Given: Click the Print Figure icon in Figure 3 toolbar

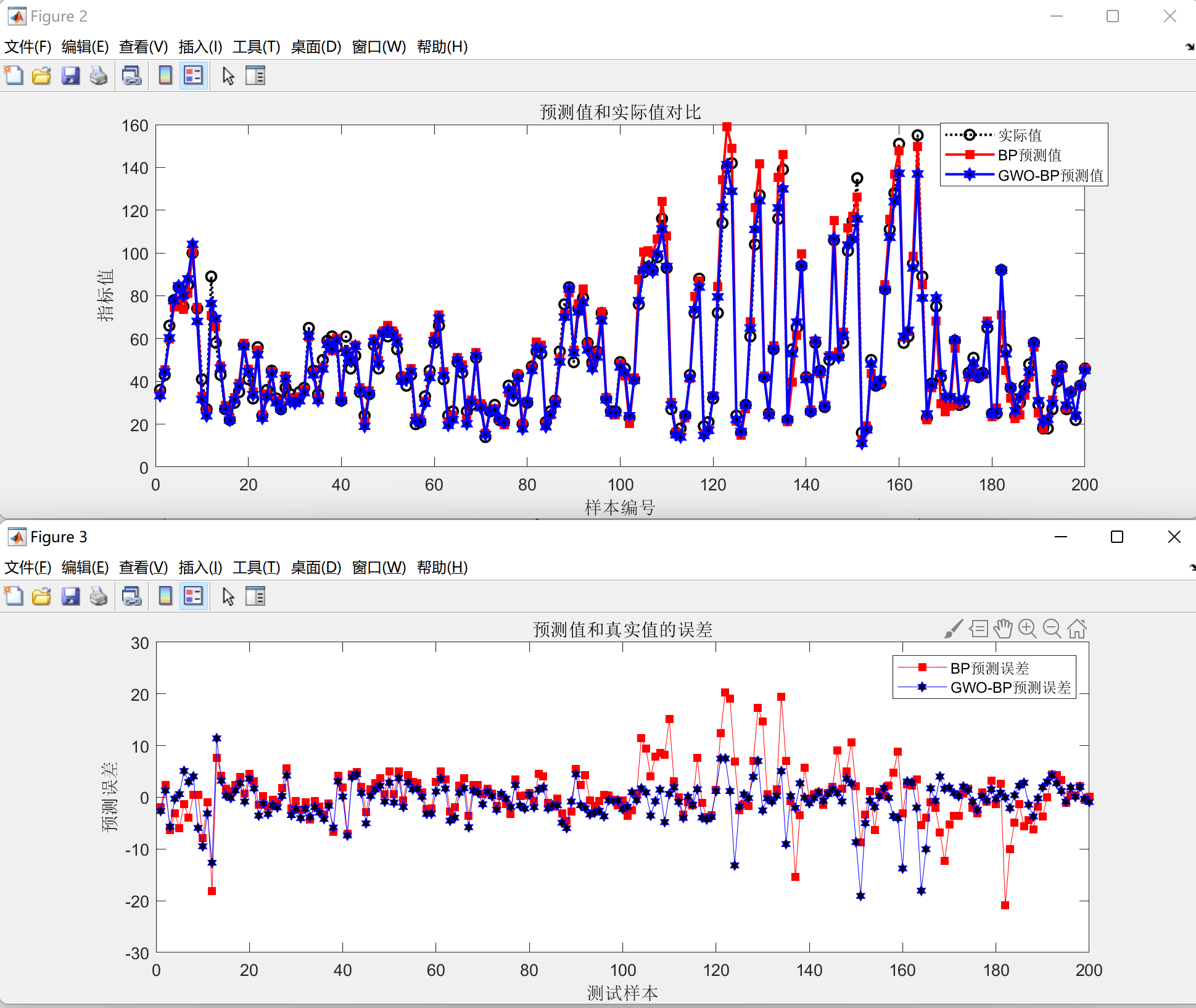Looking at the screenshot, I should [99, 597].
